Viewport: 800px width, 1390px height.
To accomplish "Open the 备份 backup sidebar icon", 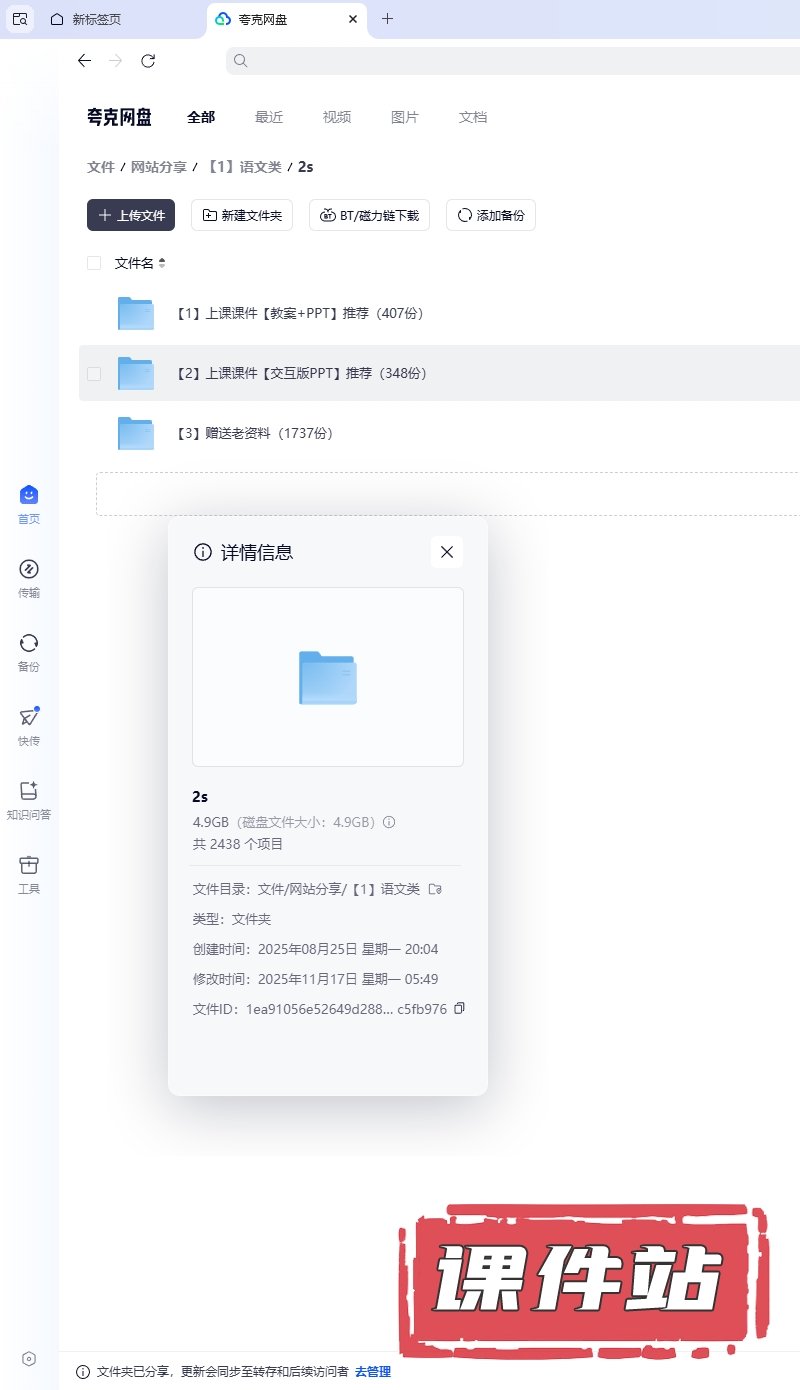I will [29, 644].
